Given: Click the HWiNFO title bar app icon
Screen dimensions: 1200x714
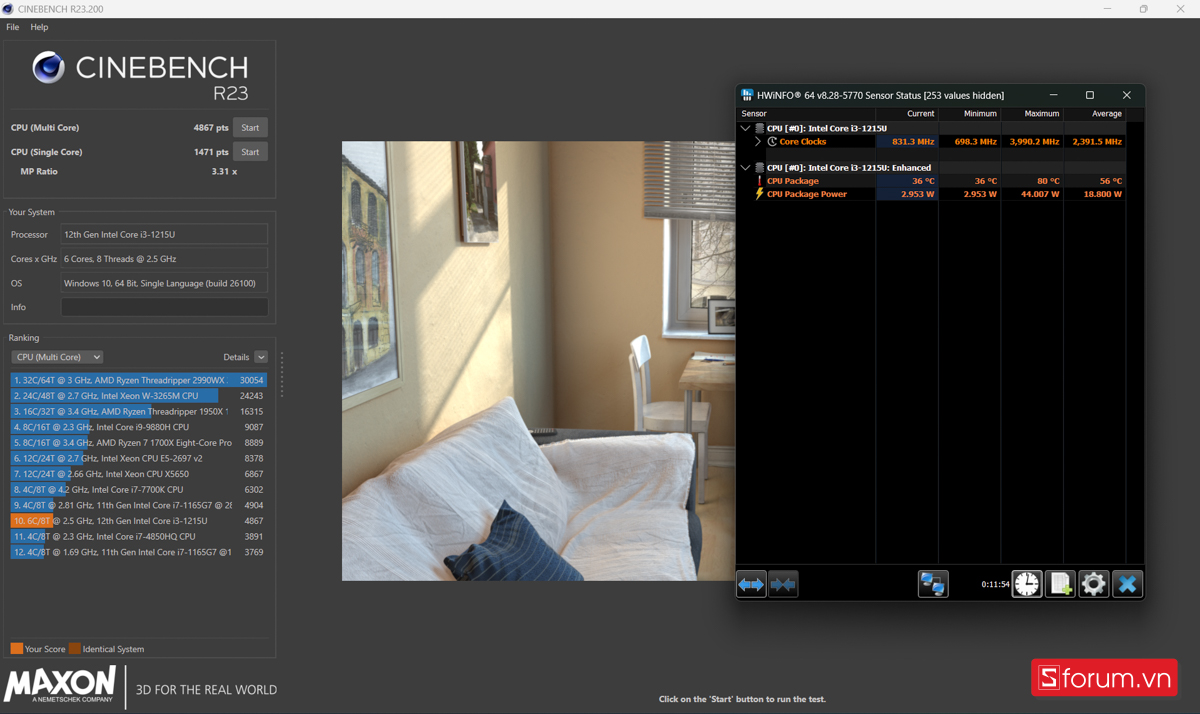Looking at the screenshot, I should tap(747, 95).
